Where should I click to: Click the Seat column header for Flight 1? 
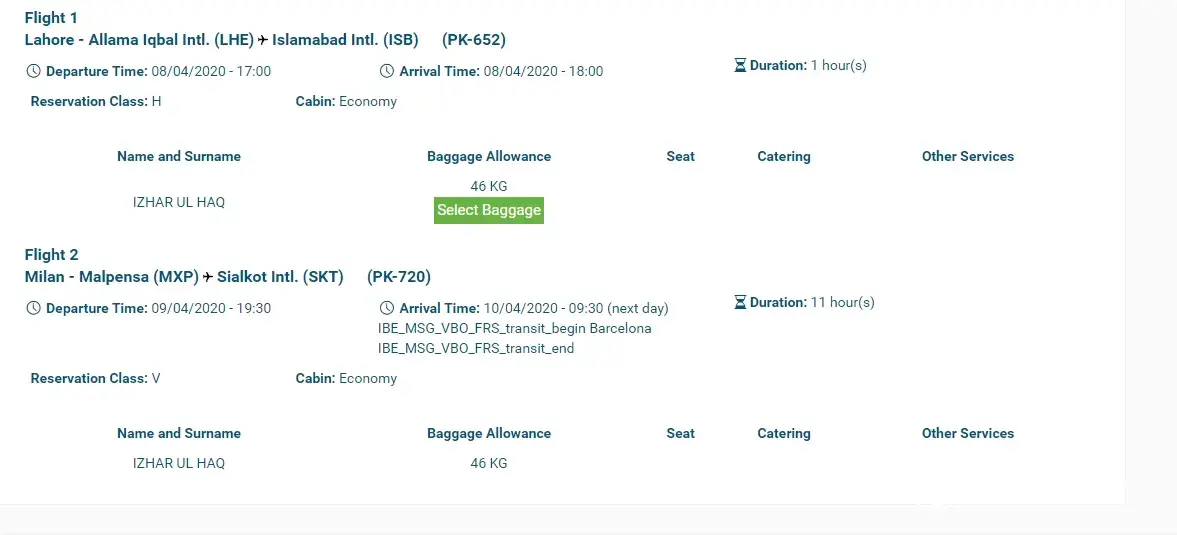[x=680, y=157]
